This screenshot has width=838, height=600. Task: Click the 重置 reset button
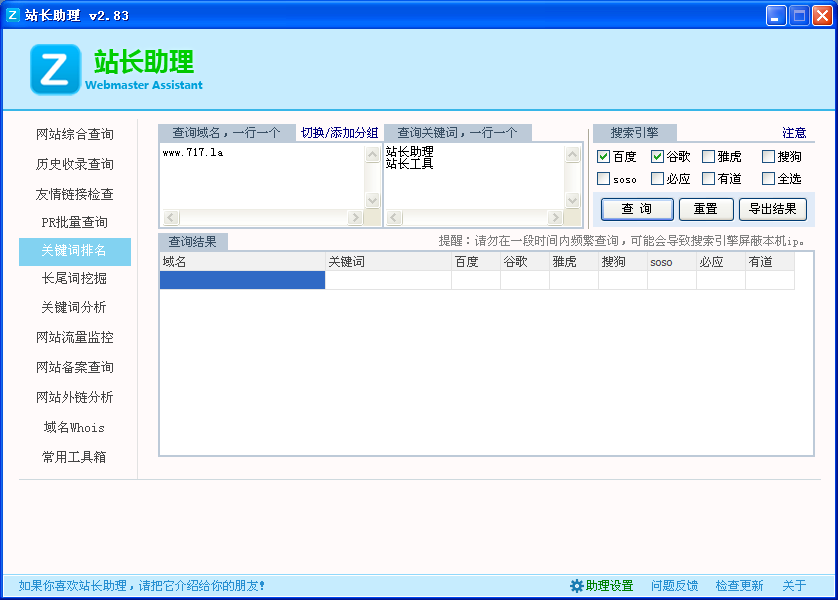[x=706, y=209]
